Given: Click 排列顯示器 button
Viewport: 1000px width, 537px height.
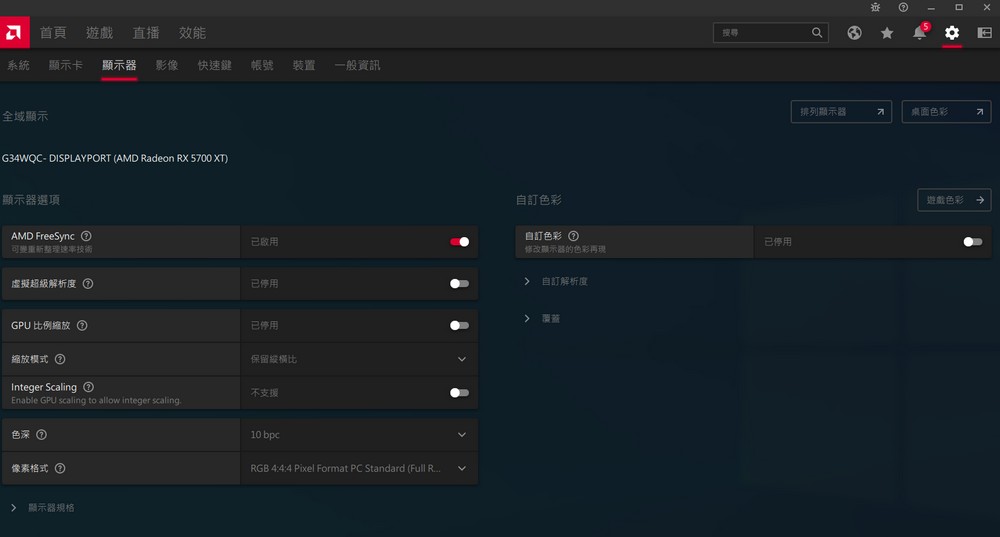Looking at the screenshot, I should 841,112.
